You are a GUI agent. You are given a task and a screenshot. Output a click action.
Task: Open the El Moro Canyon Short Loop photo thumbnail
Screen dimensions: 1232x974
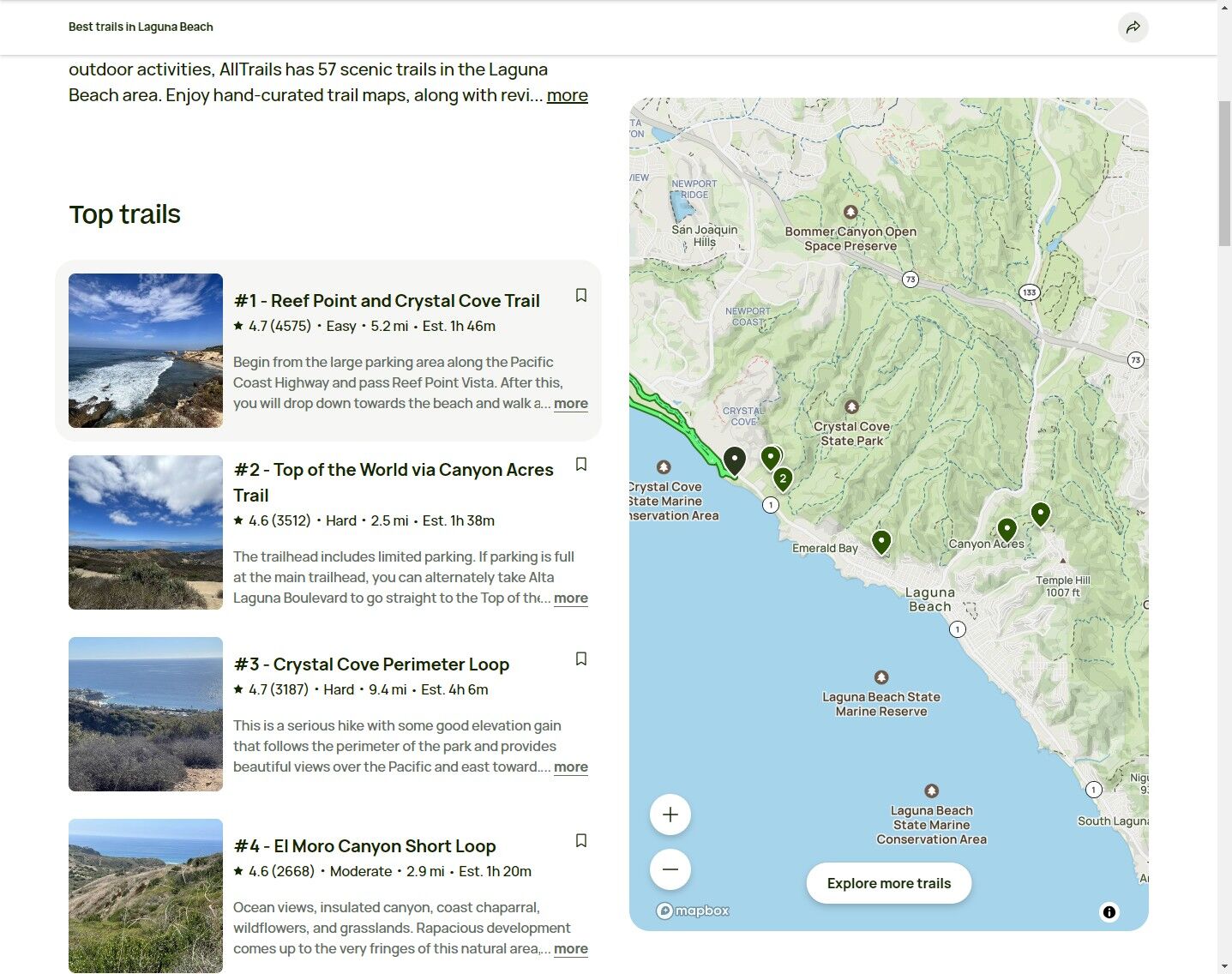[146, 896]
